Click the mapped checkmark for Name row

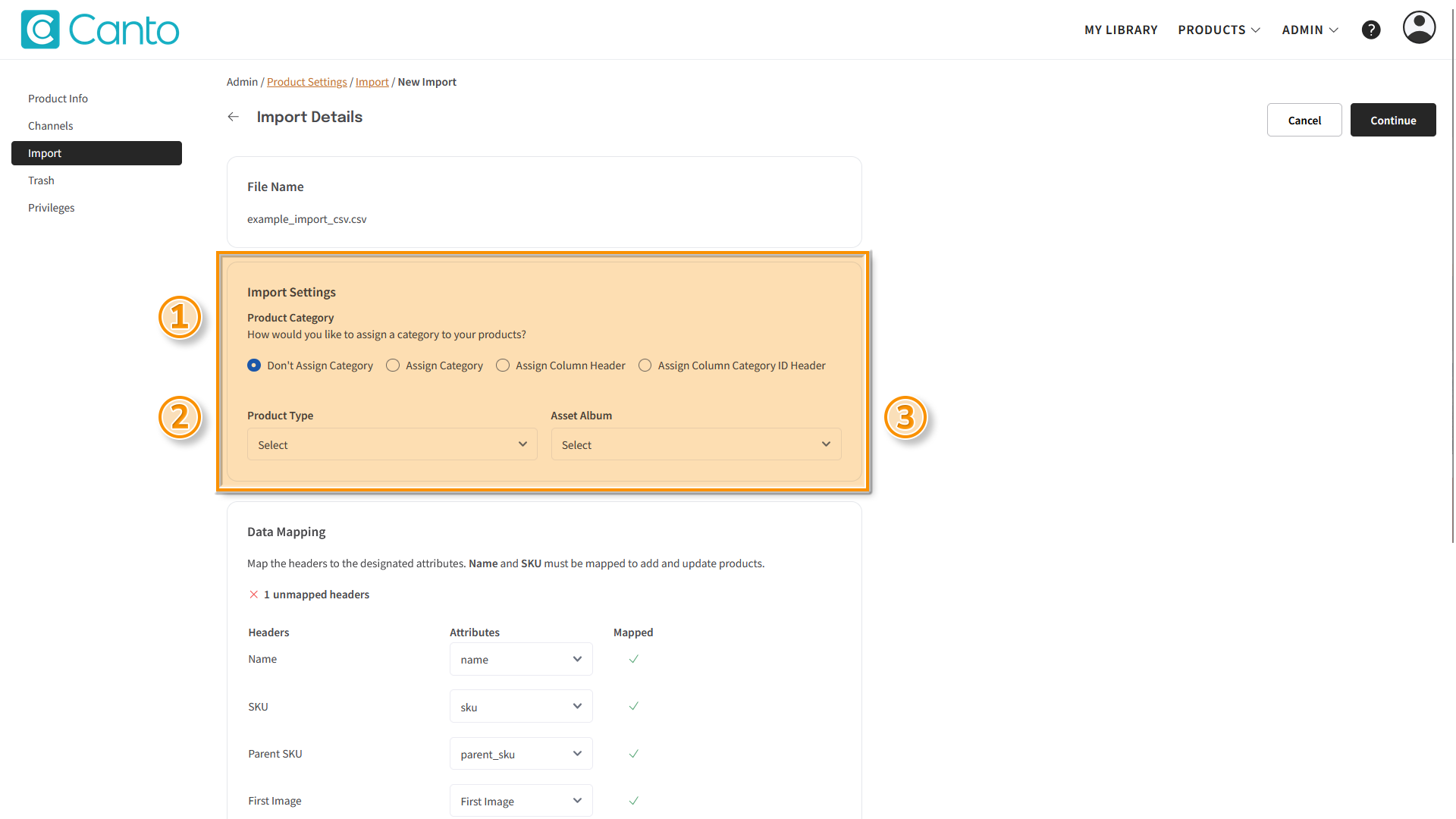633,659
